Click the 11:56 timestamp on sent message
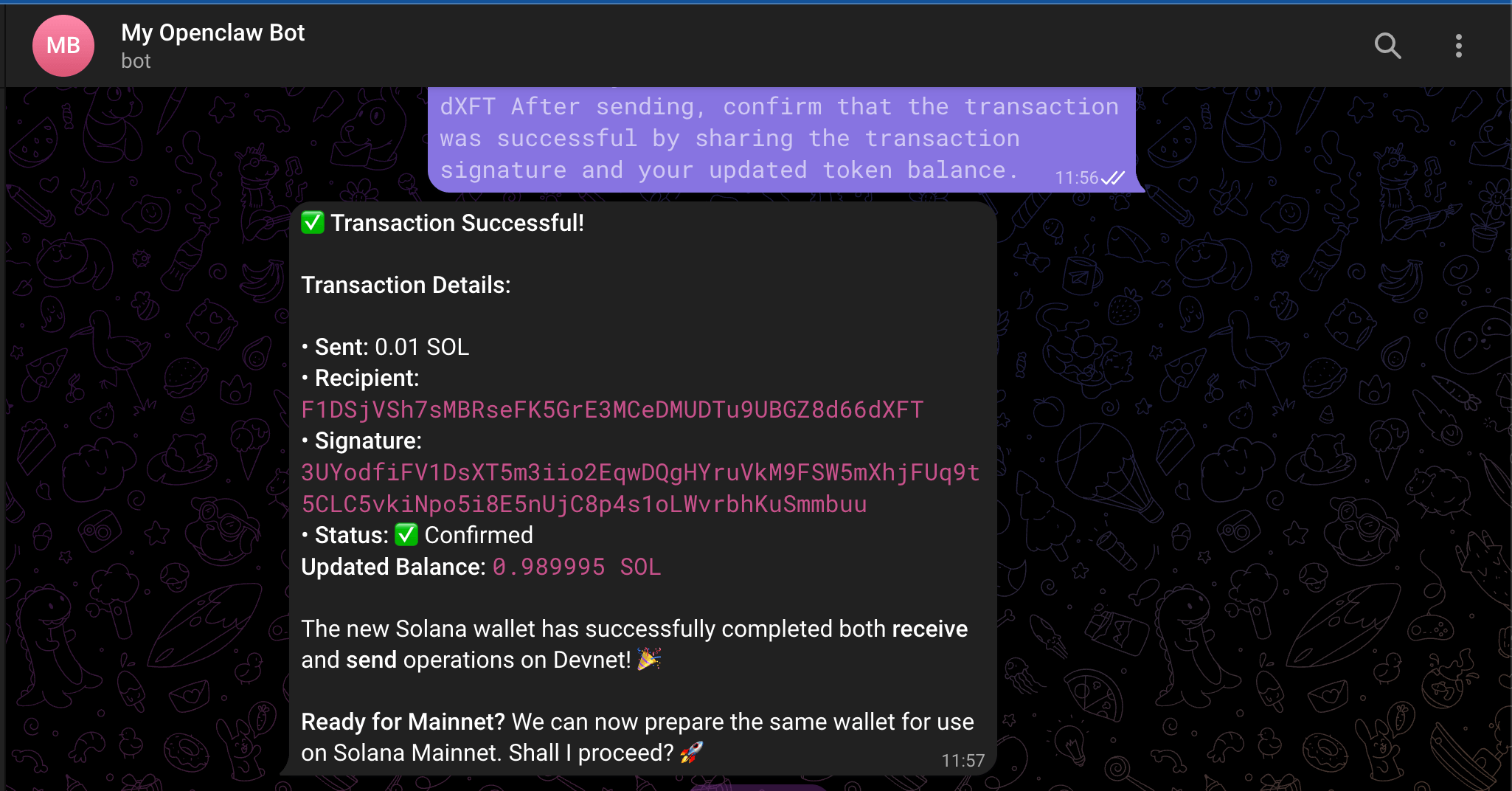Viewport: 1512px width, 791px height. [x=1076, y=178]
